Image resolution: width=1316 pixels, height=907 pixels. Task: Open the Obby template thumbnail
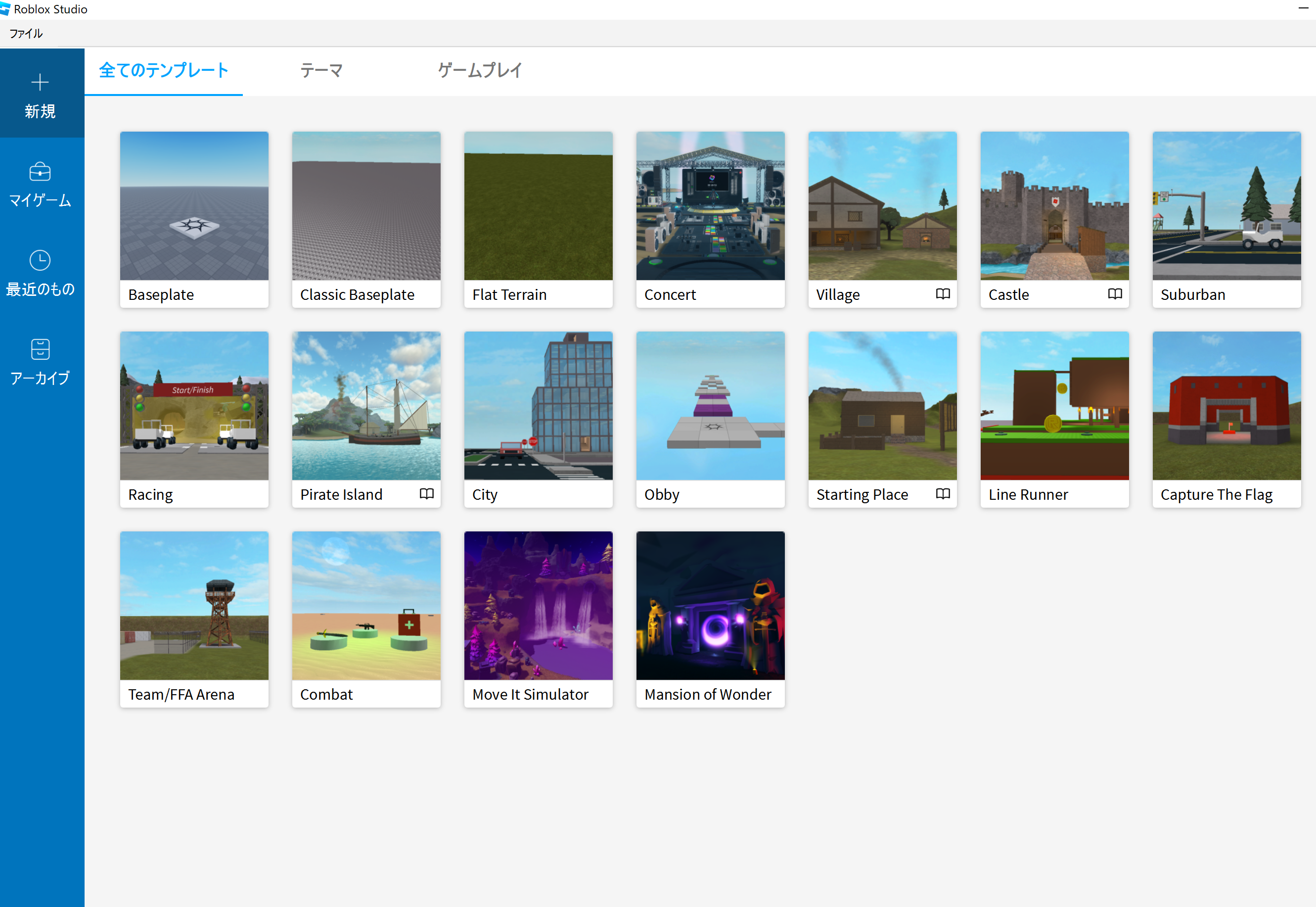[x=711, y=406]
